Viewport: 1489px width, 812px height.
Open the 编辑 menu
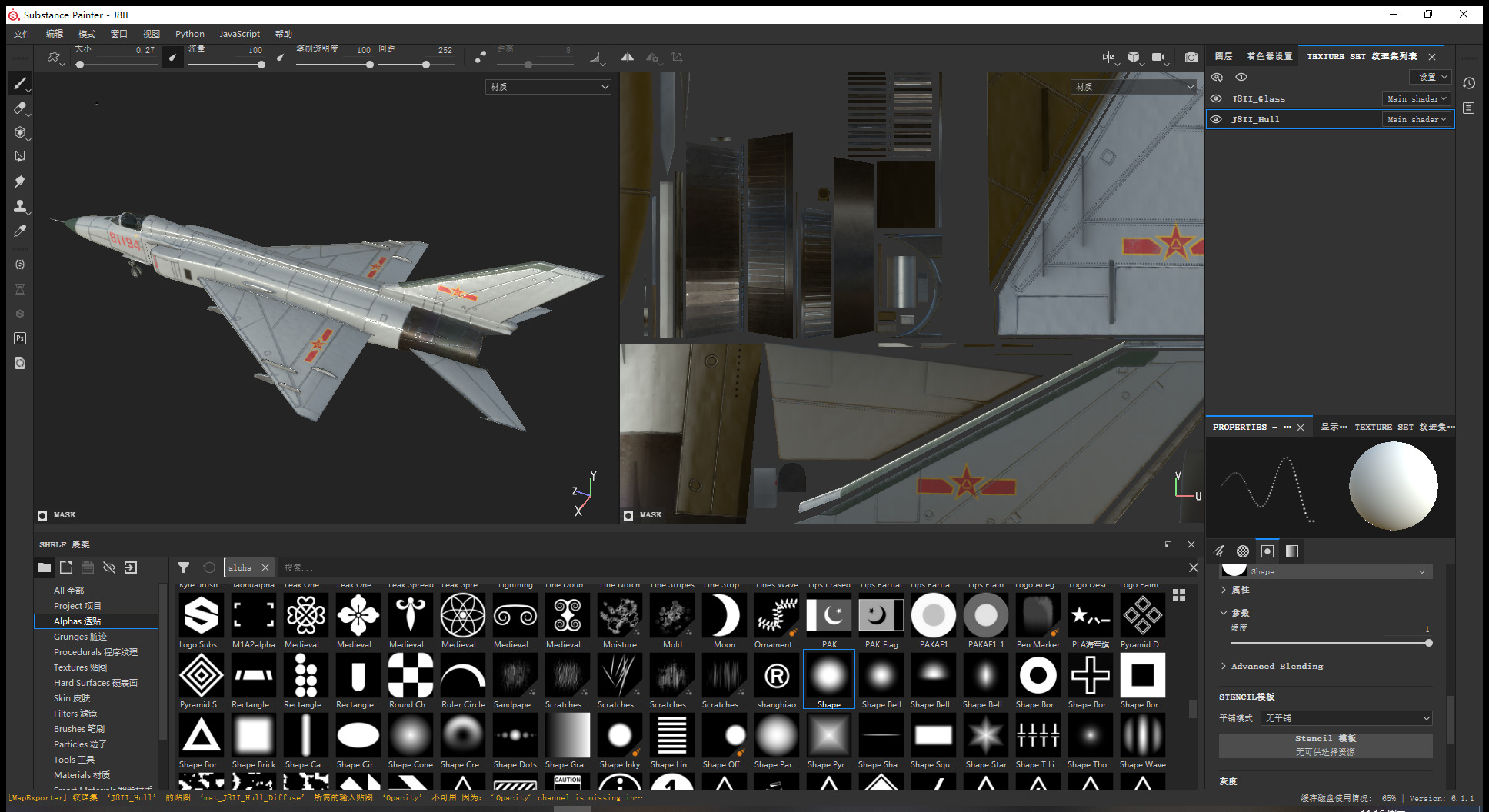pyautogui.click(x=55, y=34)
